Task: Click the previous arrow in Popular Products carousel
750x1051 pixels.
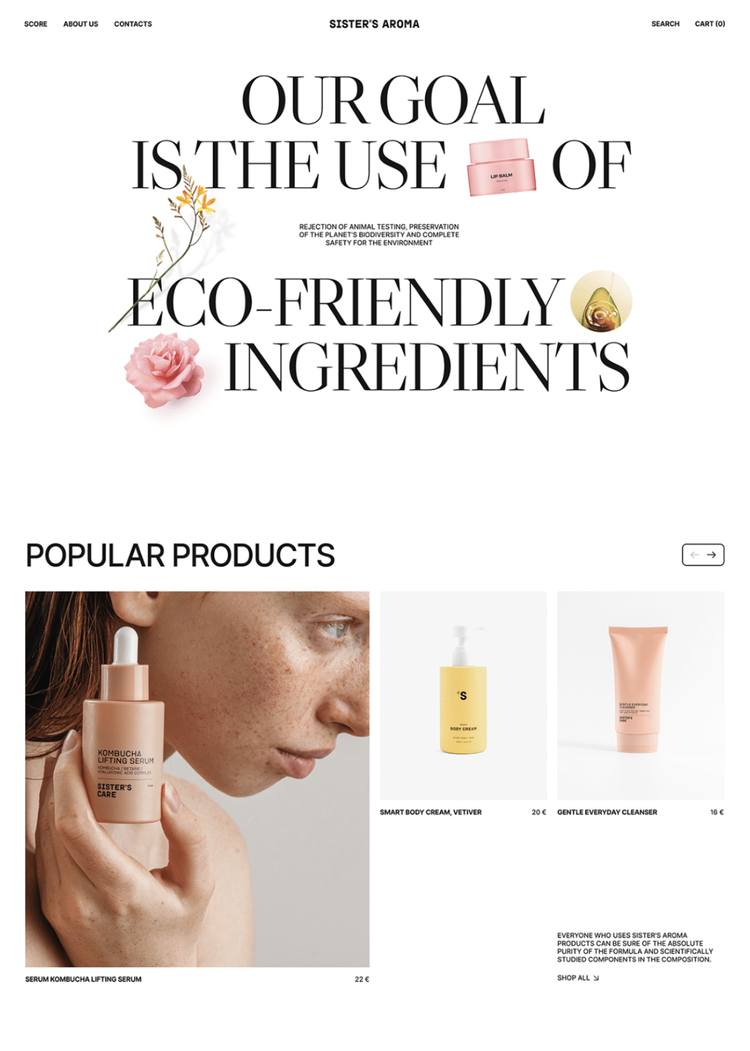Action: coord(694,555)
